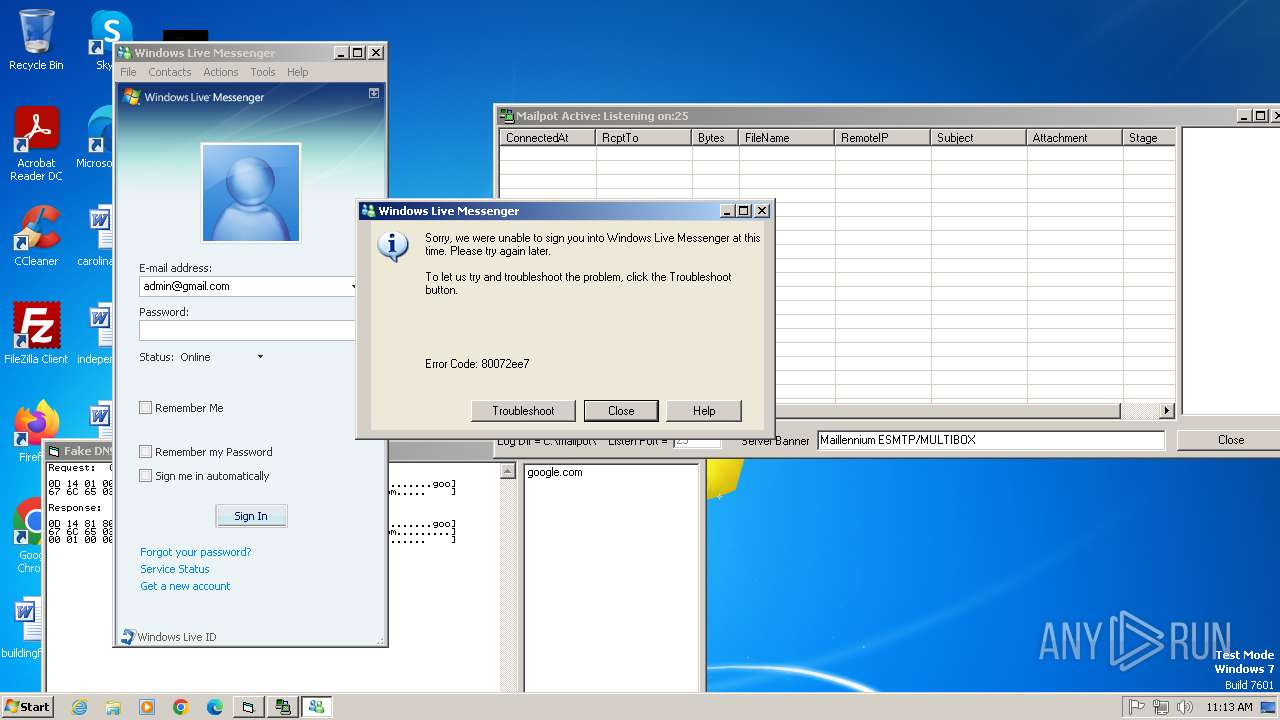Click the Password input field
The width and height of the screenshot is (1280, 720).
[247, 331]
